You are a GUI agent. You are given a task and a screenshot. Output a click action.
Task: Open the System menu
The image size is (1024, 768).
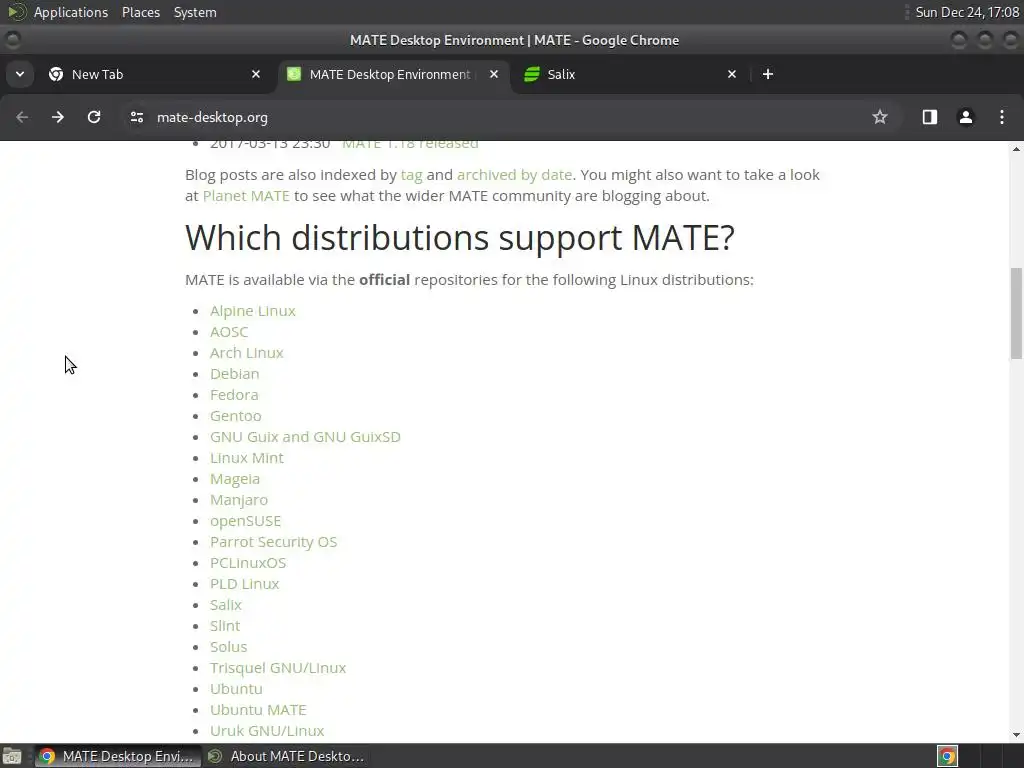195,12
